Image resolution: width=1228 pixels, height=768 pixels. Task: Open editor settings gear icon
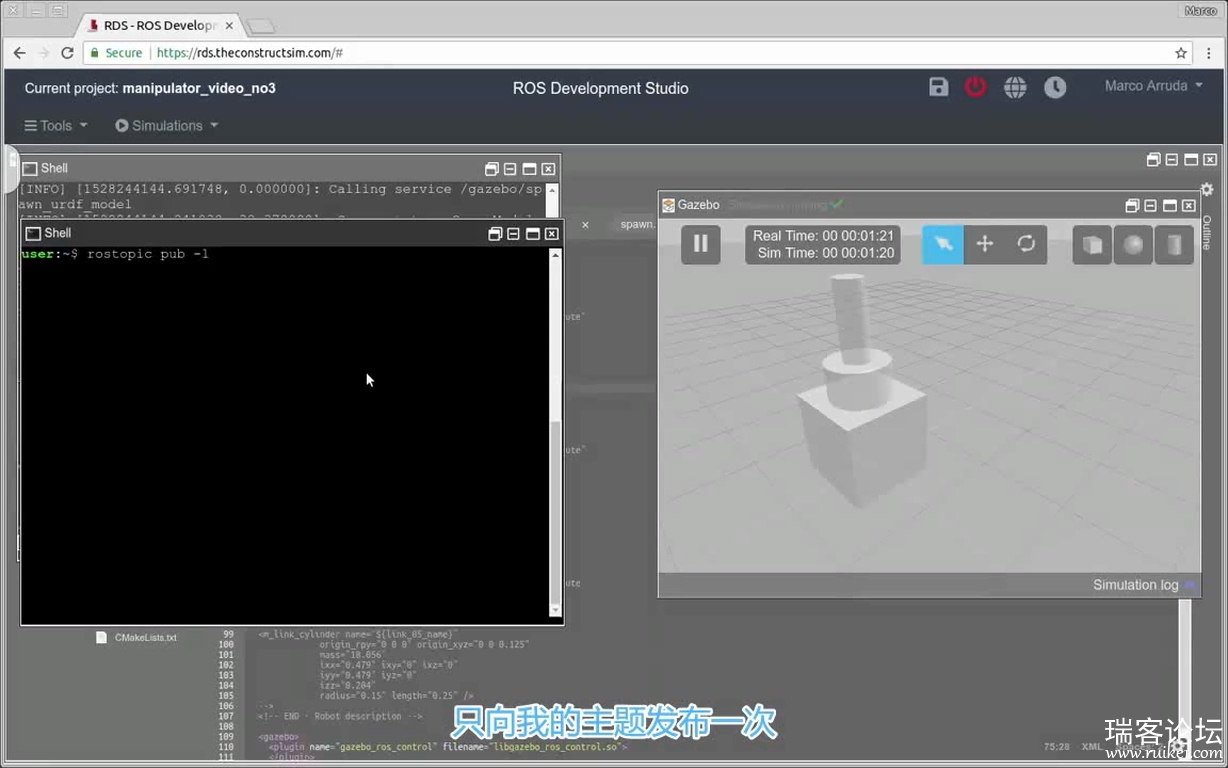[1207, 189]
